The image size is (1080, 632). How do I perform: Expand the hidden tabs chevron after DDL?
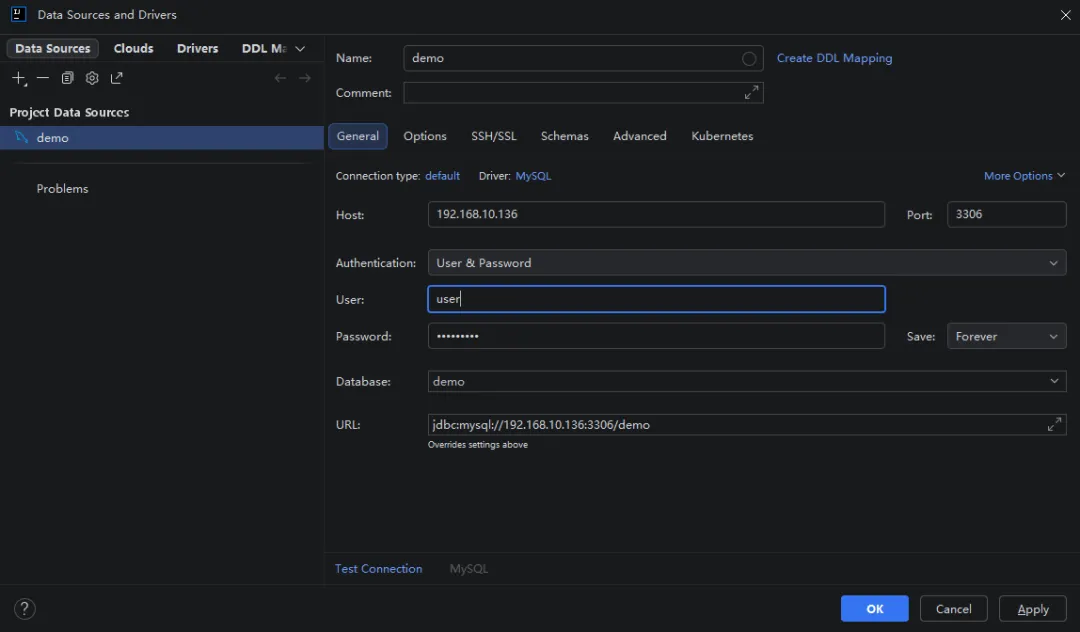(x=300, y=48)
